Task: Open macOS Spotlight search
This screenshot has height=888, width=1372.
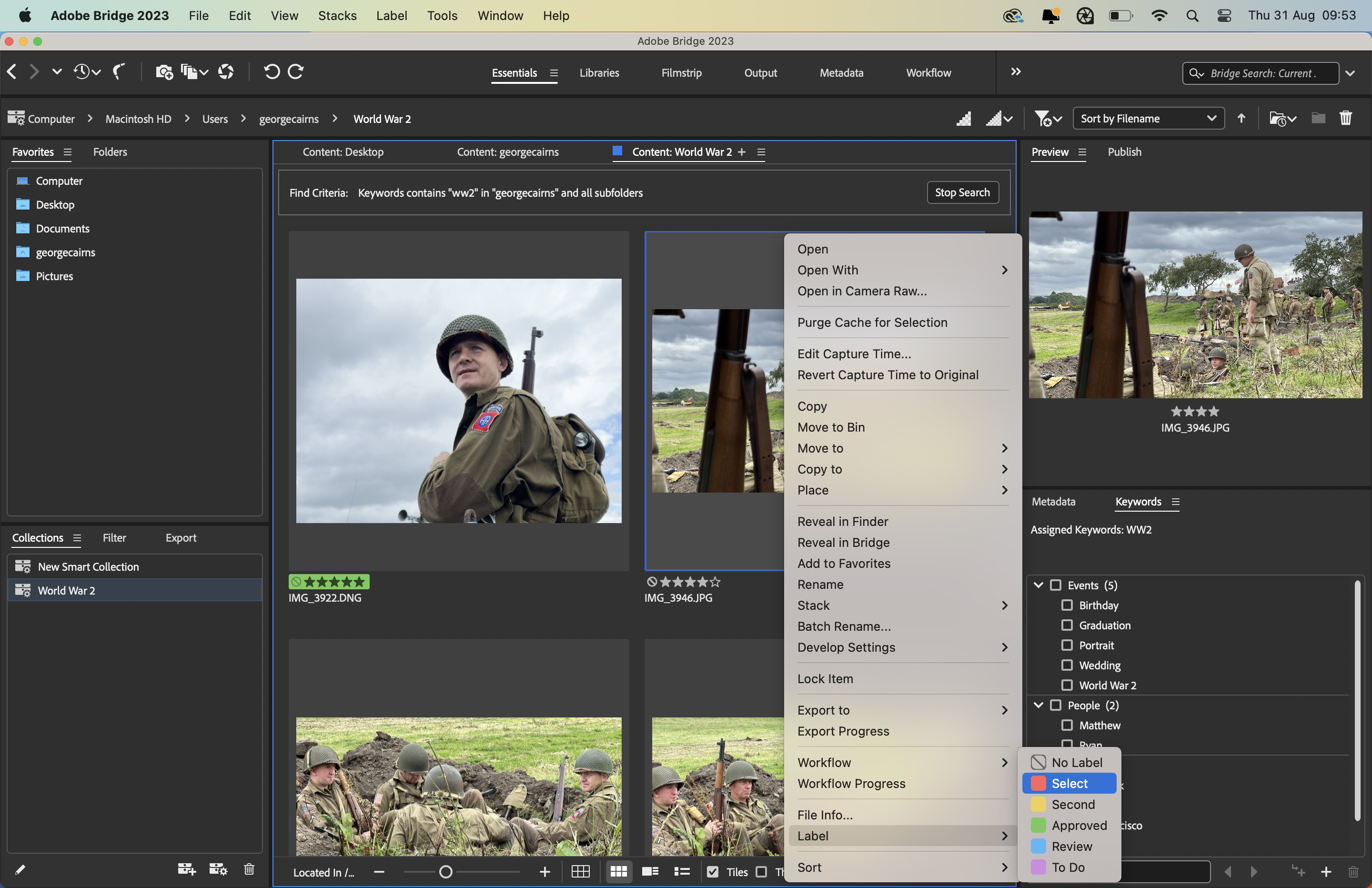Action: tap(1192, 16)
